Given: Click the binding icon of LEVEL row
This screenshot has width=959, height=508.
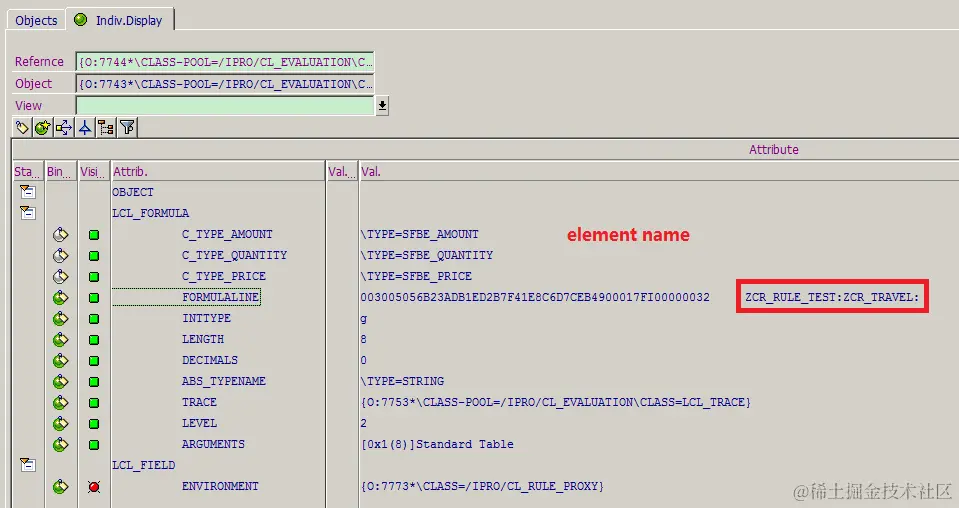Looking at the screenshot, I should point(60,423).
